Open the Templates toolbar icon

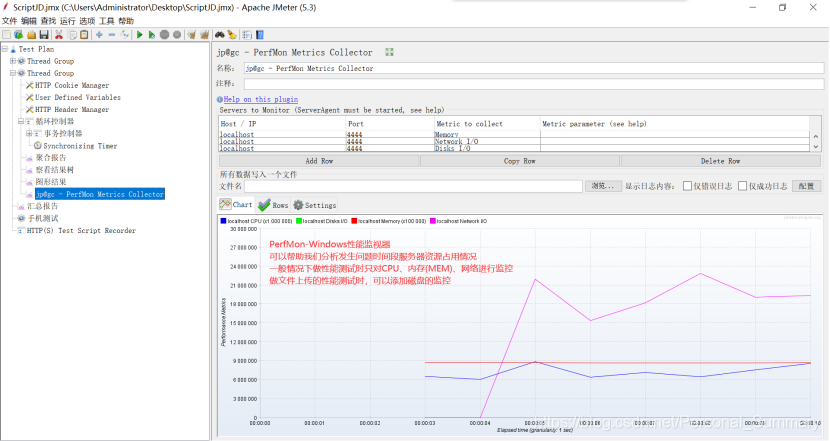click(x=19, y=35)
